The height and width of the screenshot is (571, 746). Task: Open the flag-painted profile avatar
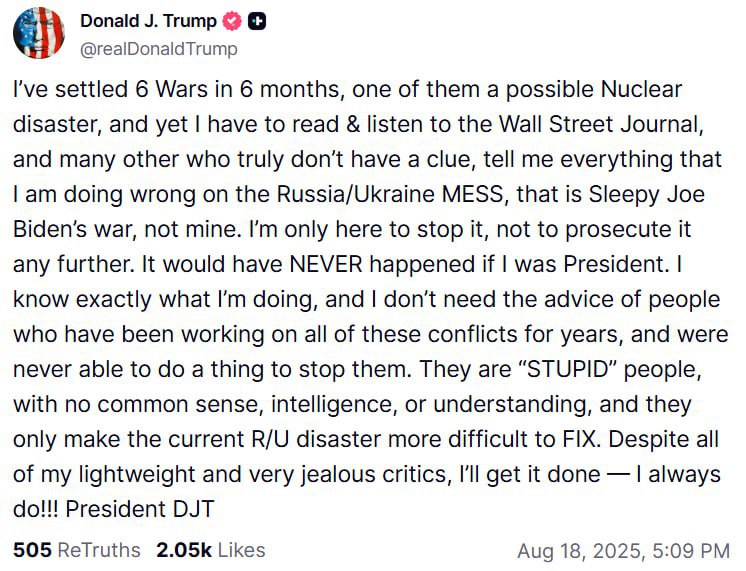click(x=39, y=33)
